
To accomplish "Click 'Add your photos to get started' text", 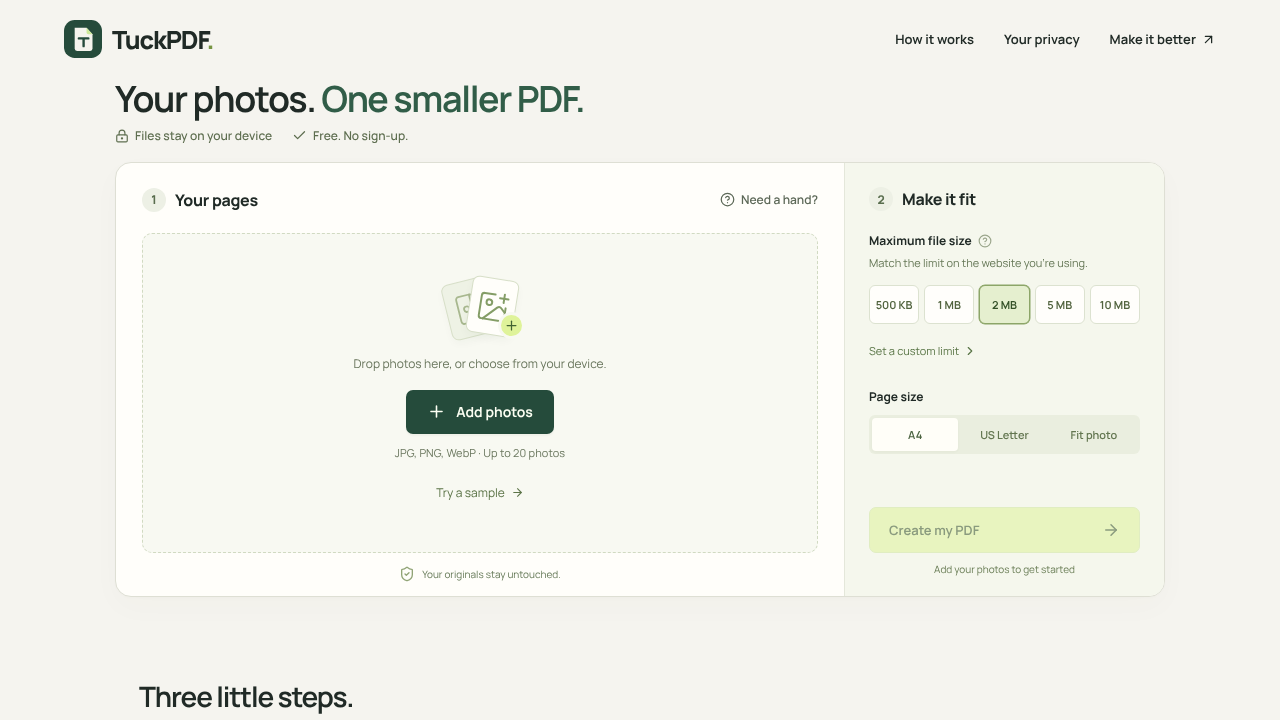I will tap(1004, 570).
